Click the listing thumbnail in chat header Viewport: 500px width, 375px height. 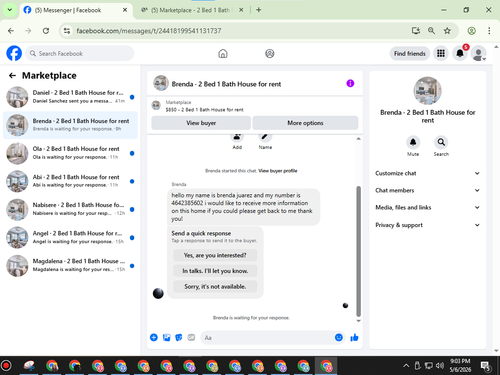click(161, 83)
